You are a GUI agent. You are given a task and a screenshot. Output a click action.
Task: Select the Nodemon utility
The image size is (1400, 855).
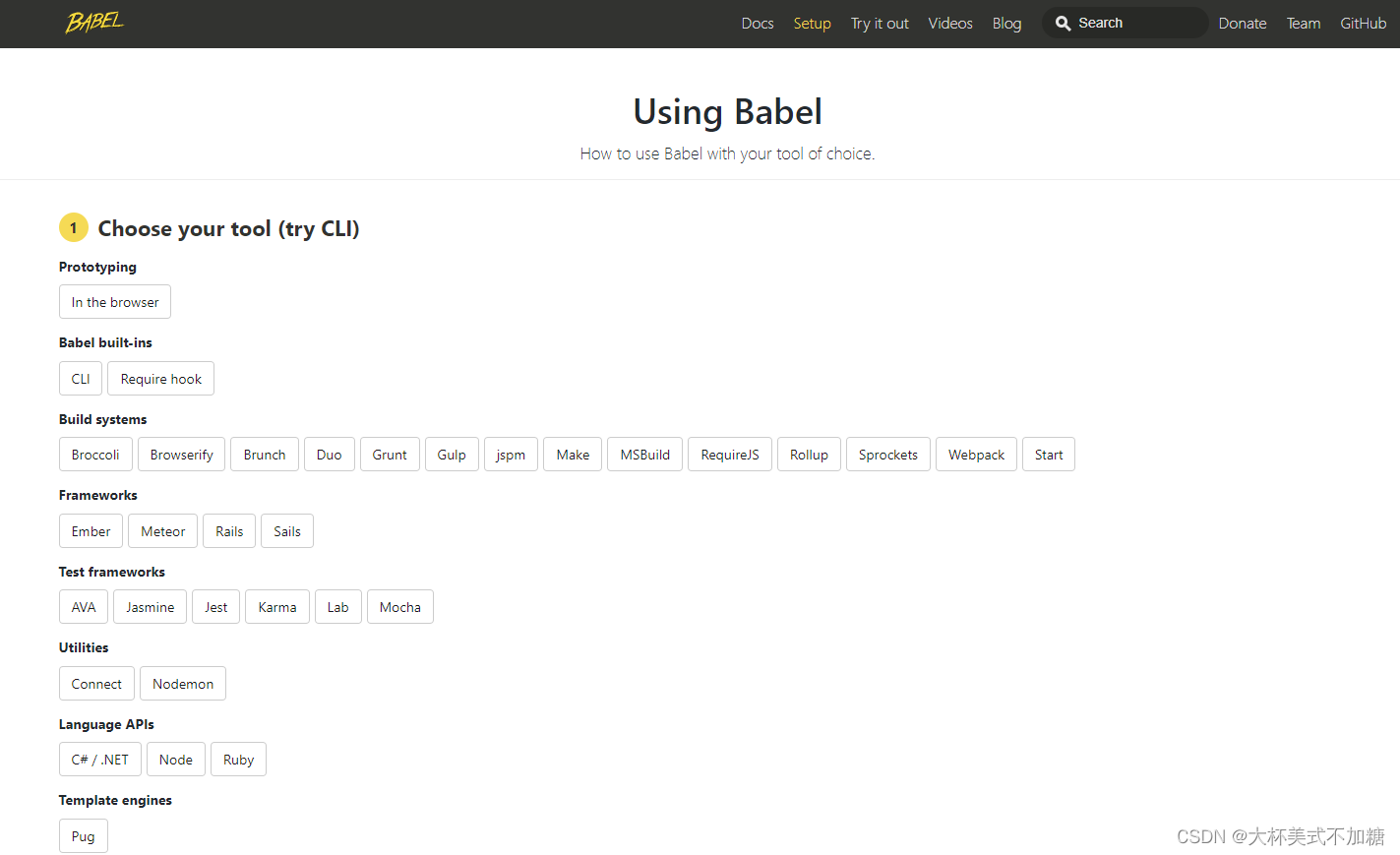183,684
